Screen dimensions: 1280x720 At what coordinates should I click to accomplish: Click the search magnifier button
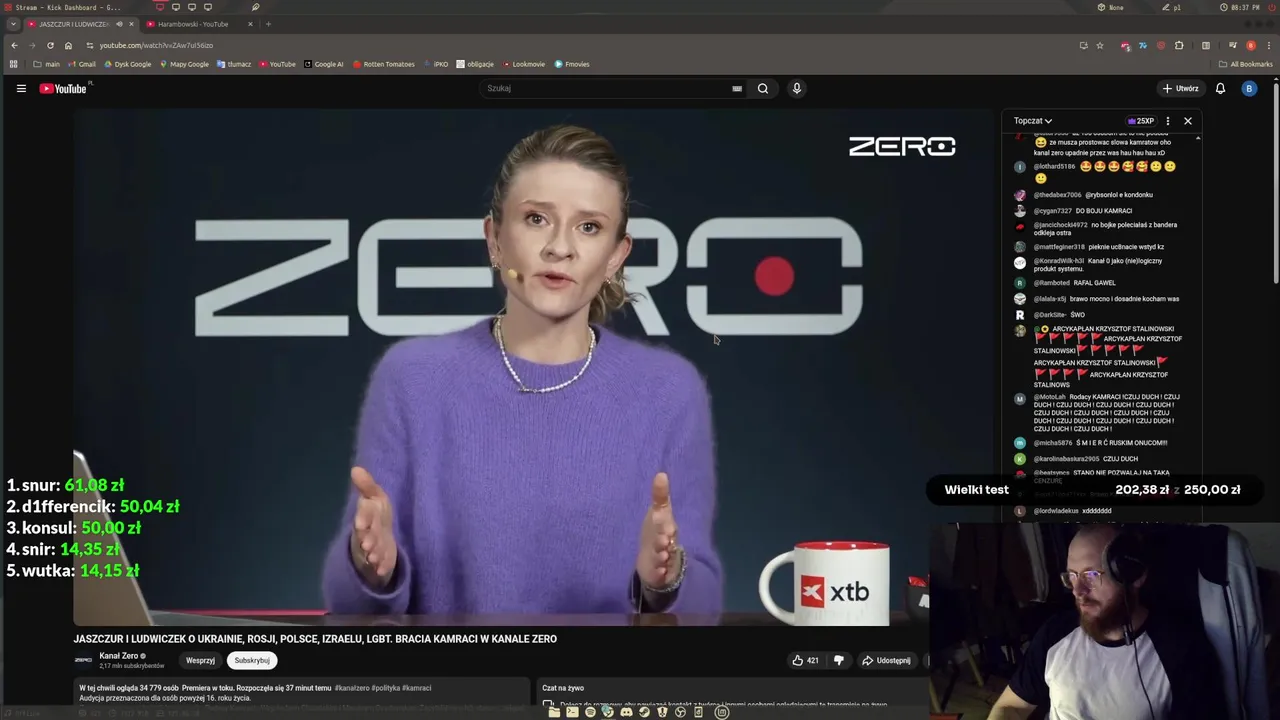(x=763, y=88)
